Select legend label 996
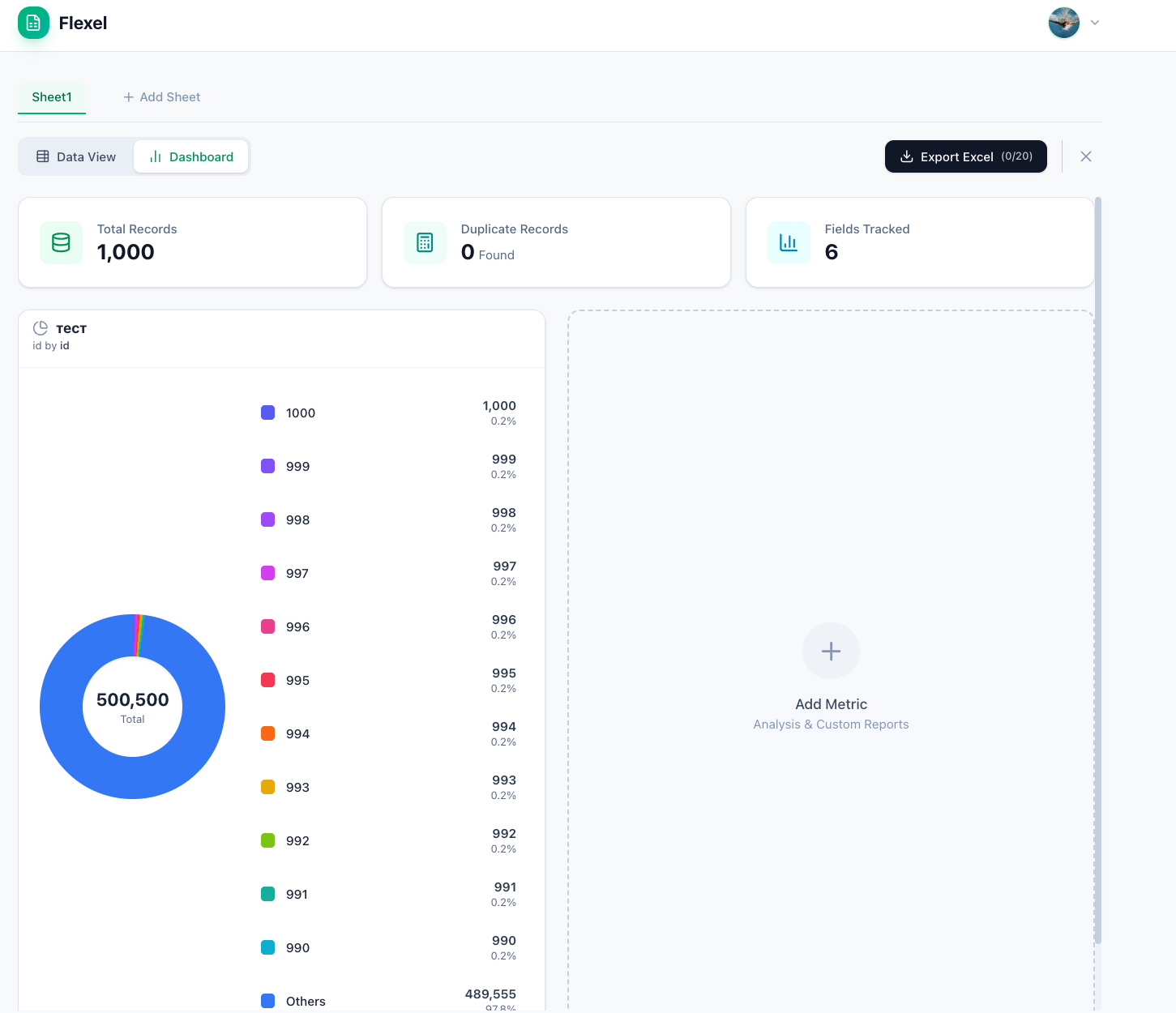This screenshot has height=1013, width=1176. (x=297, y=627)
